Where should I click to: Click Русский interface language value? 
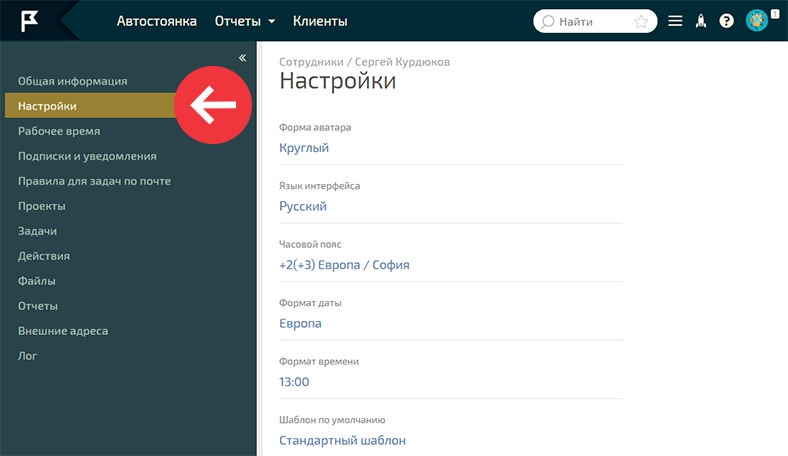303,207
